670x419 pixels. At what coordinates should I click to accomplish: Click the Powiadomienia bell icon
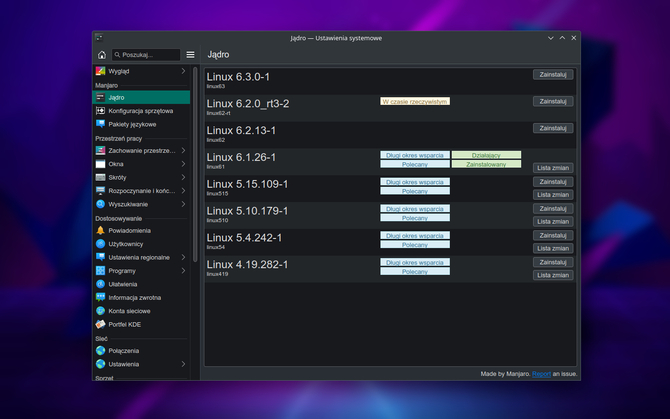(x=100, y=231)
